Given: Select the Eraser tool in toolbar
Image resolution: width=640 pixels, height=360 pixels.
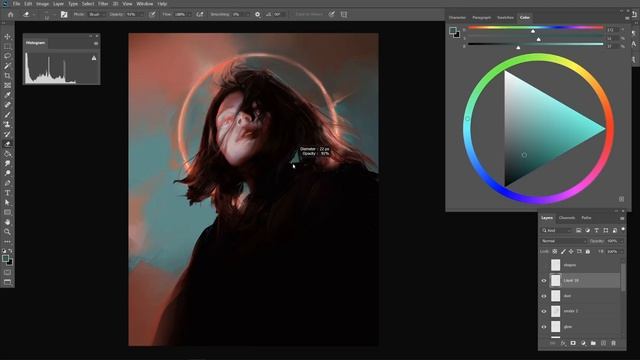Looking at the screenshot, I should coord(7,144).
